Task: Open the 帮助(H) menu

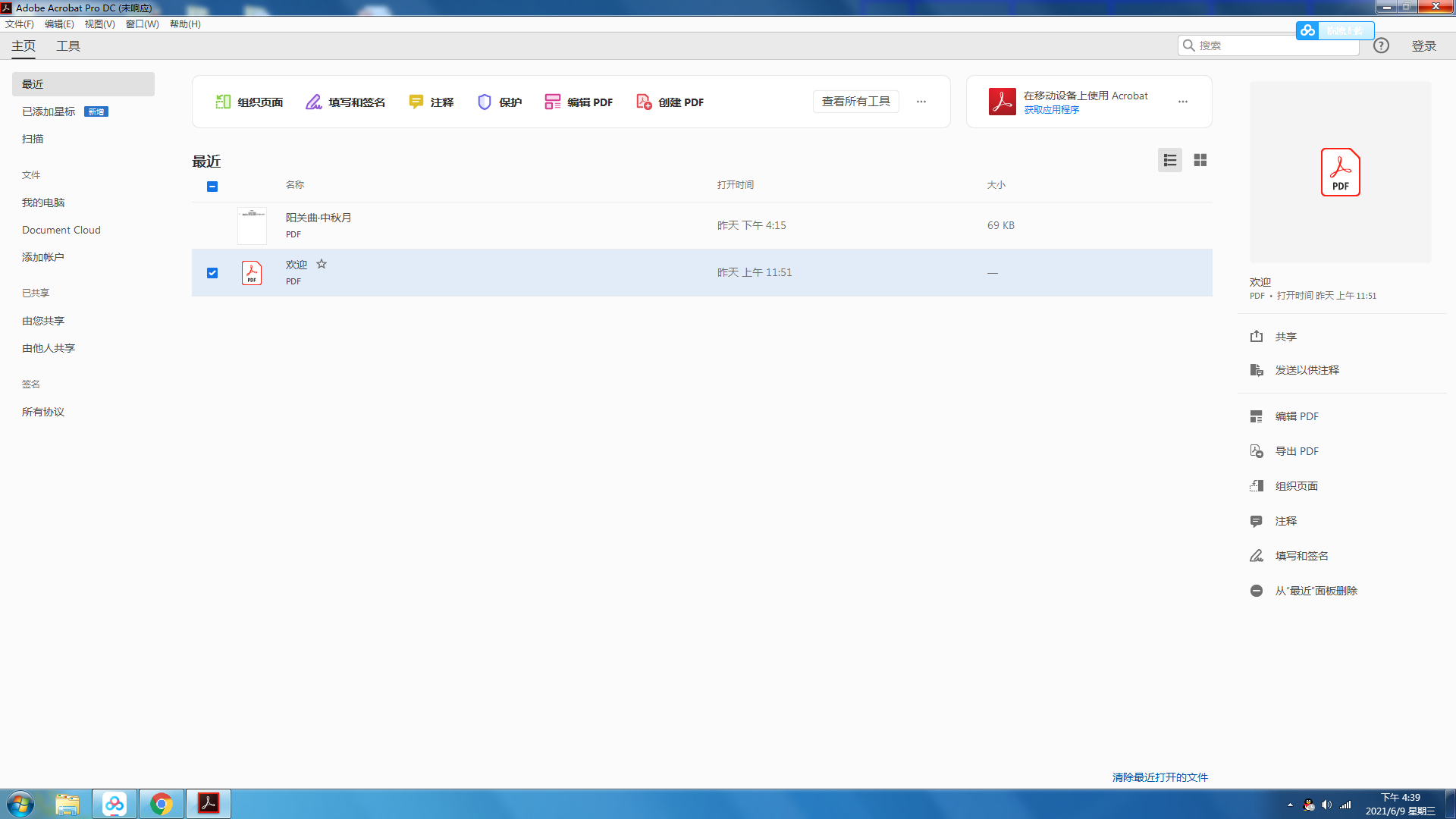Action: click(185, 24)
